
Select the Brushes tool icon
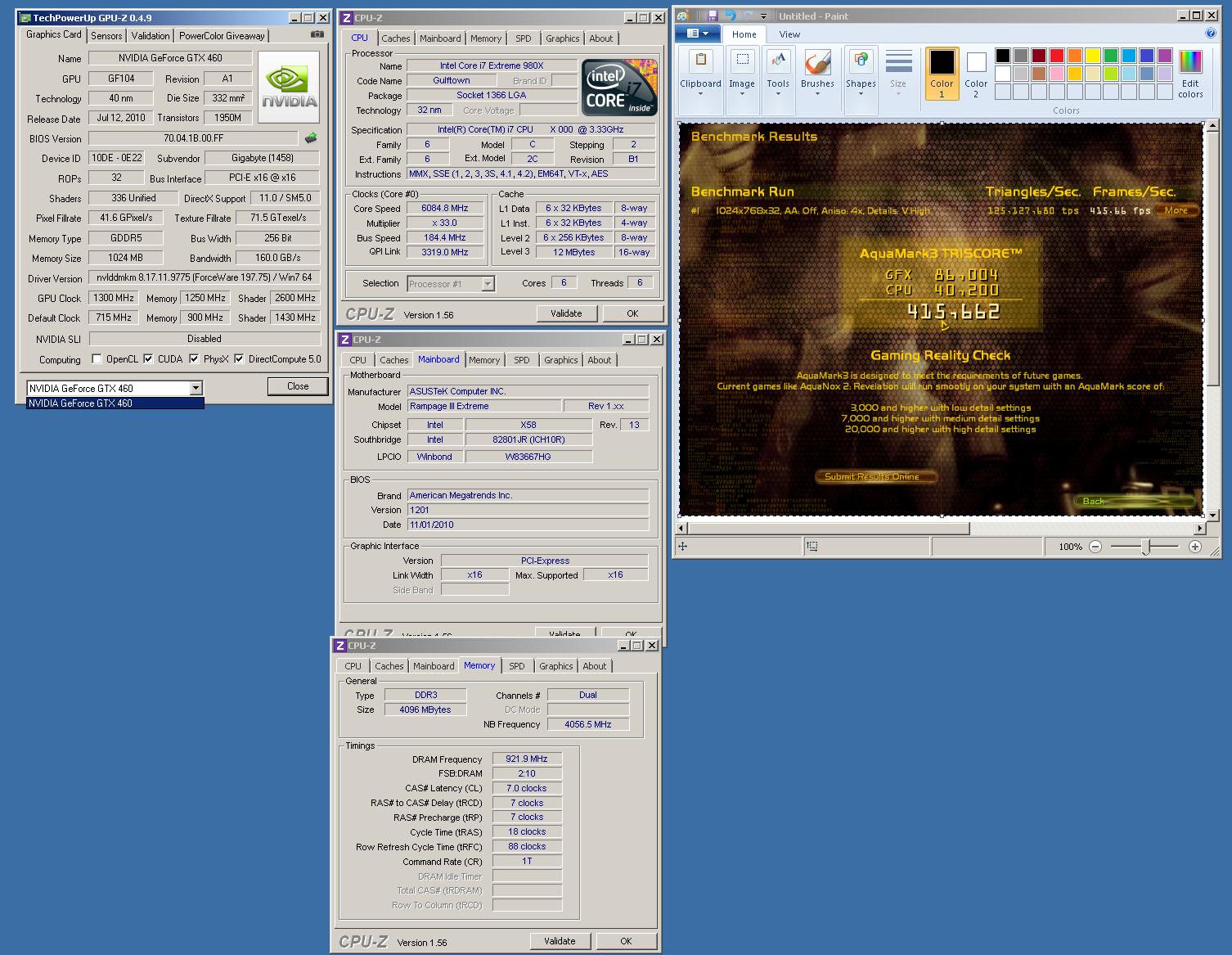click(817, 61)
